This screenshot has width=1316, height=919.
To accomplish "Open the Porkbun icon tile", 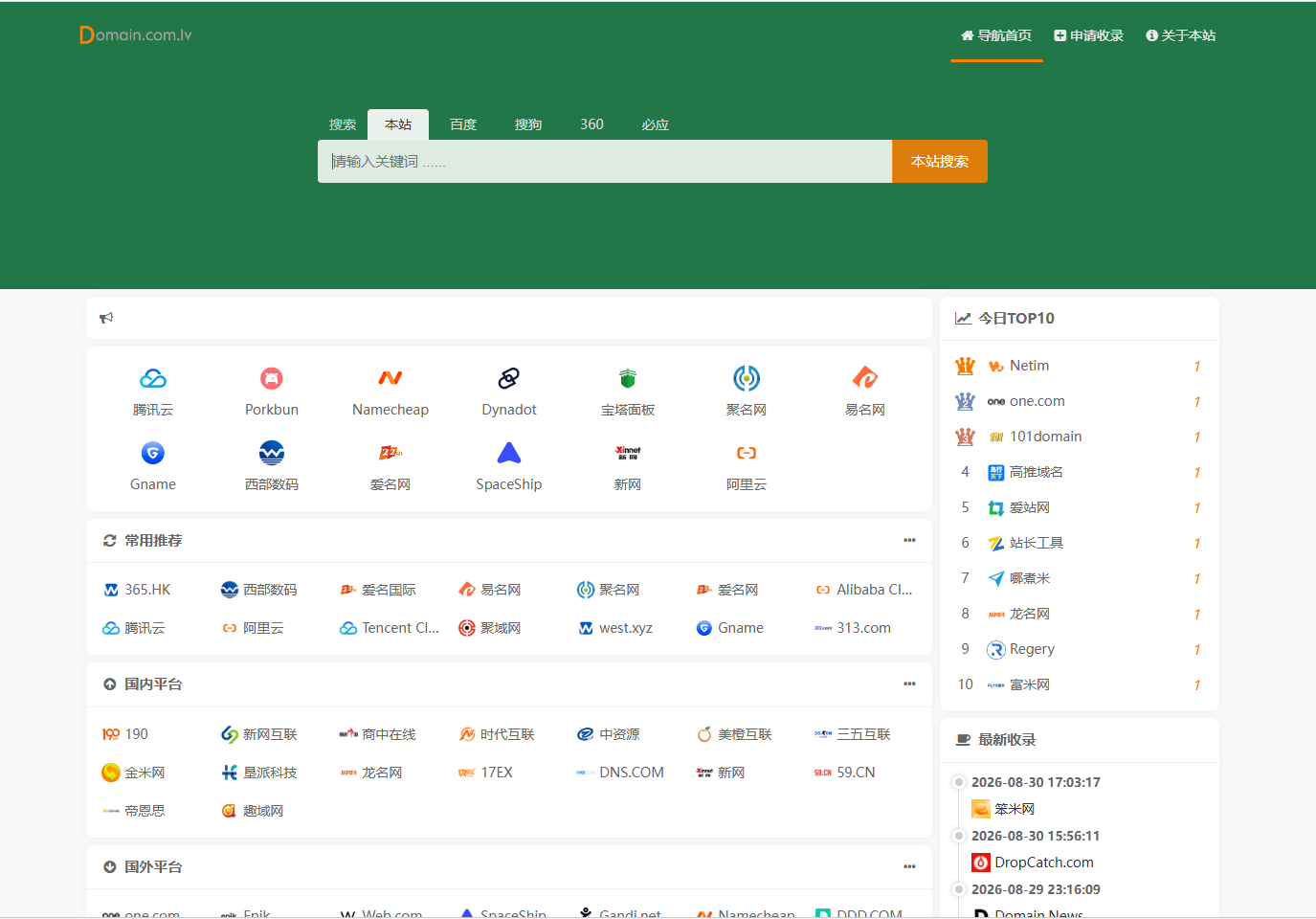I will [272, 392].
